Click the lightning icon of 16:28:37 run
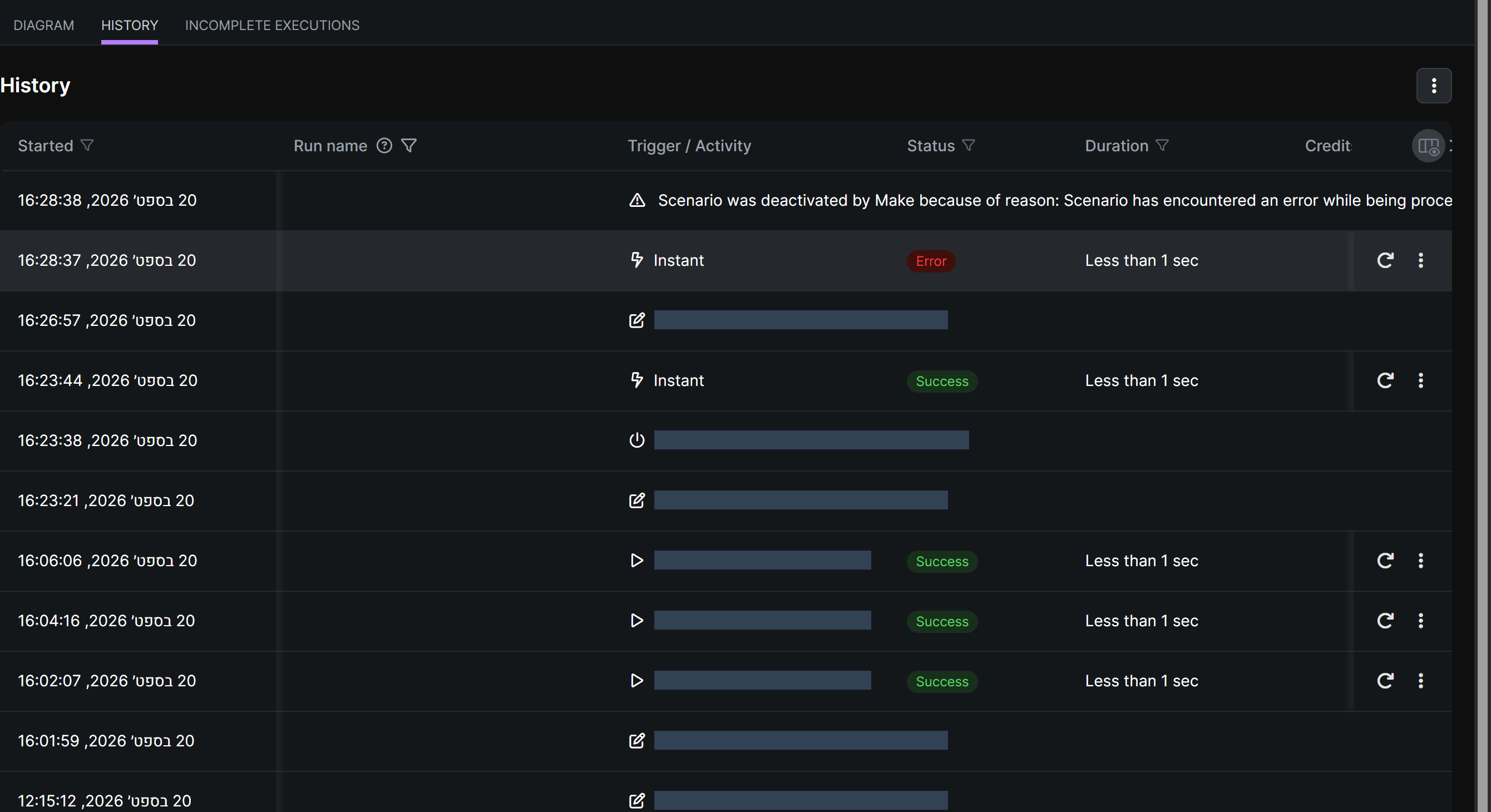The image size is (1491, 812). [636, 260]
